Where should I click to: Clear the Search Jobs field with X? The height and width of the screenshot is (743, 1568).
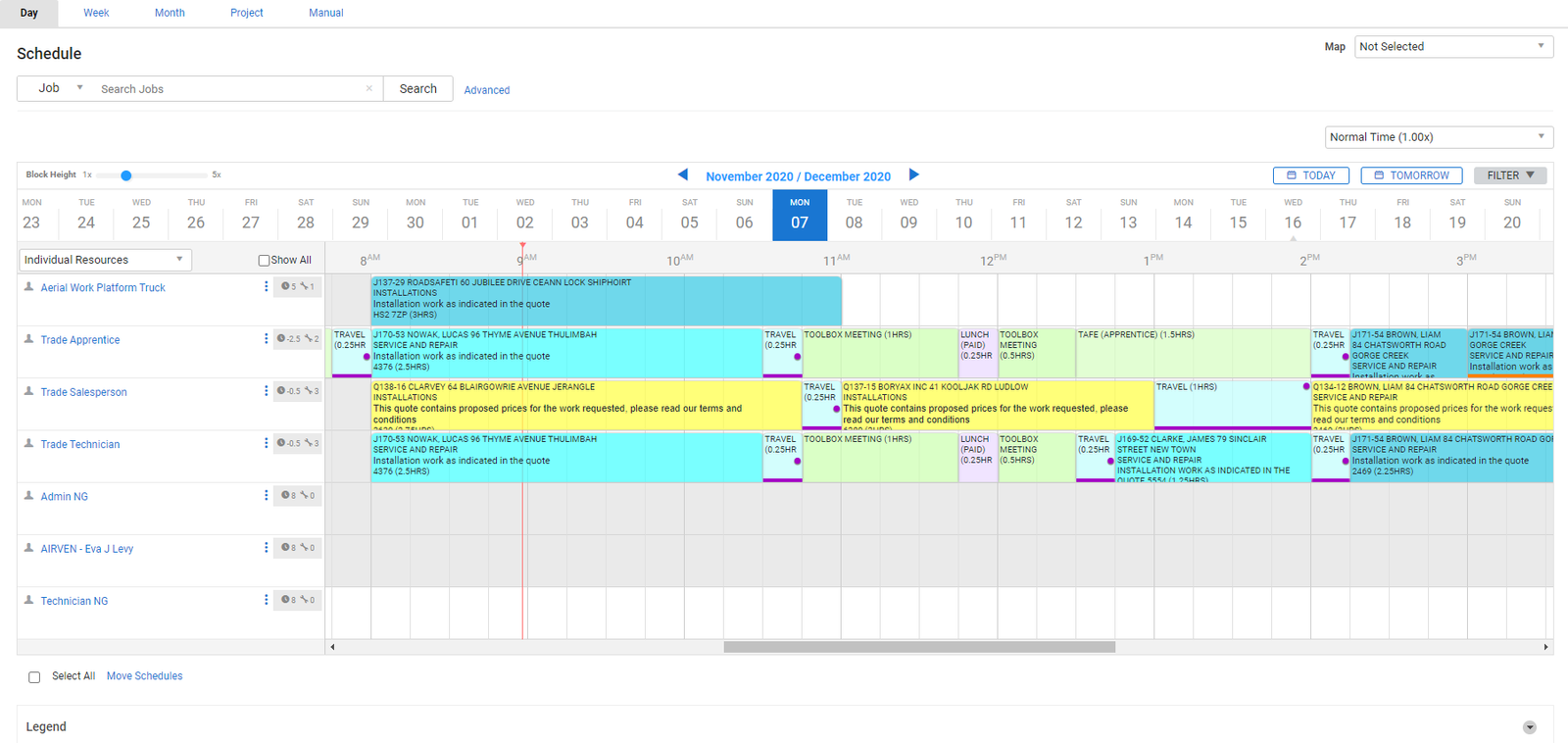pyautogui.click(x=368, y=88)
